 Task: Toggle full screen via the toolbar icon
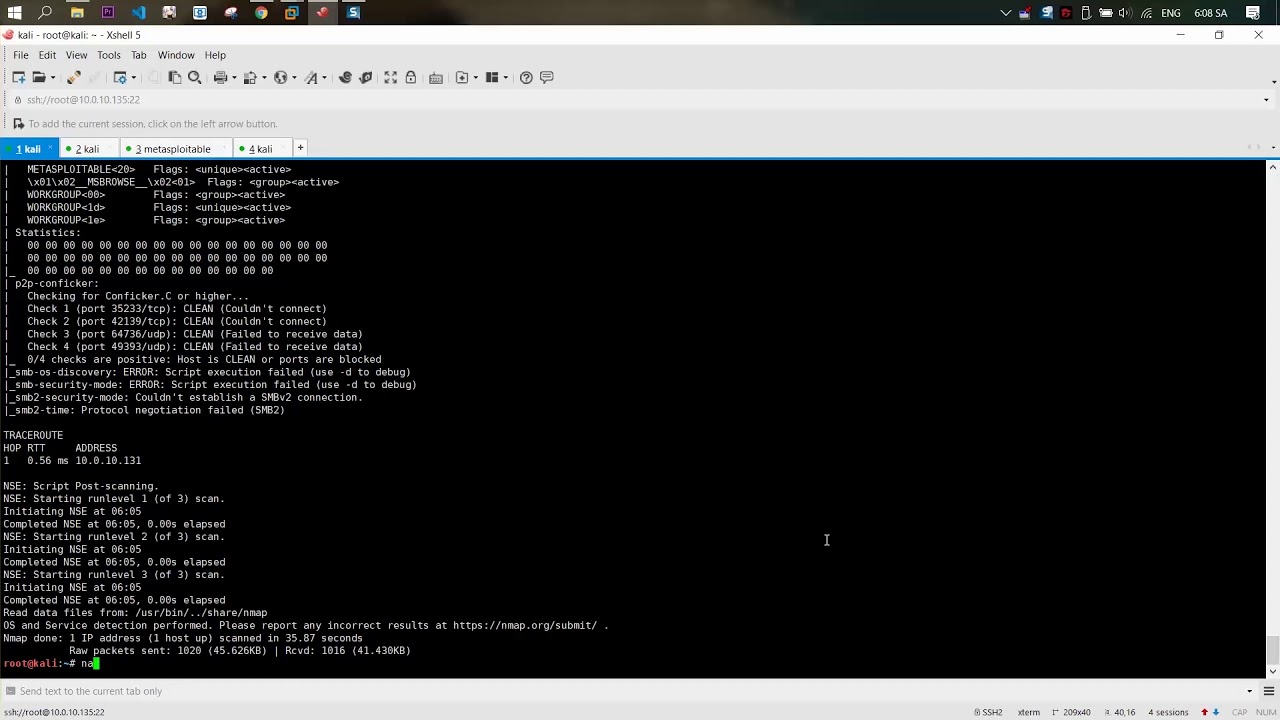tap(391, 77)
